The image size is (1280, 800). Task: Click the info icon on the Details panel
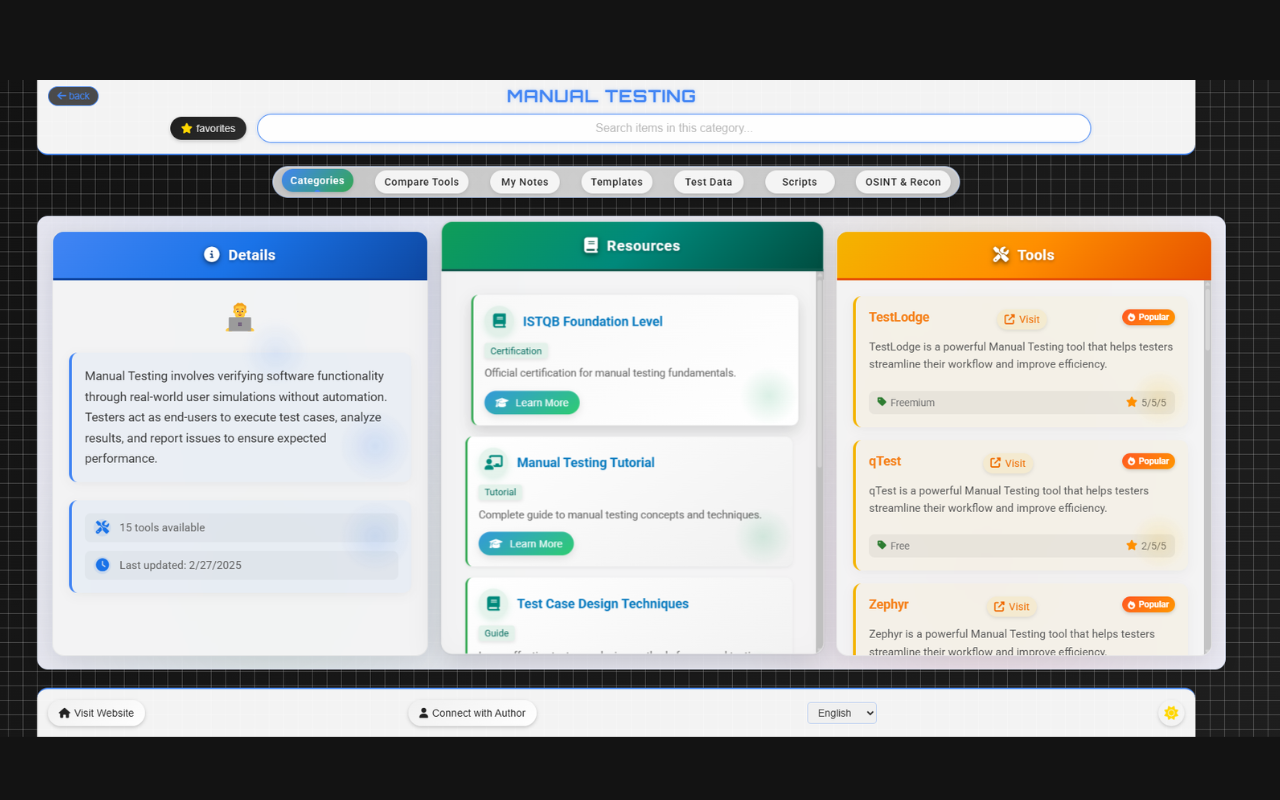tap(210, 254)
